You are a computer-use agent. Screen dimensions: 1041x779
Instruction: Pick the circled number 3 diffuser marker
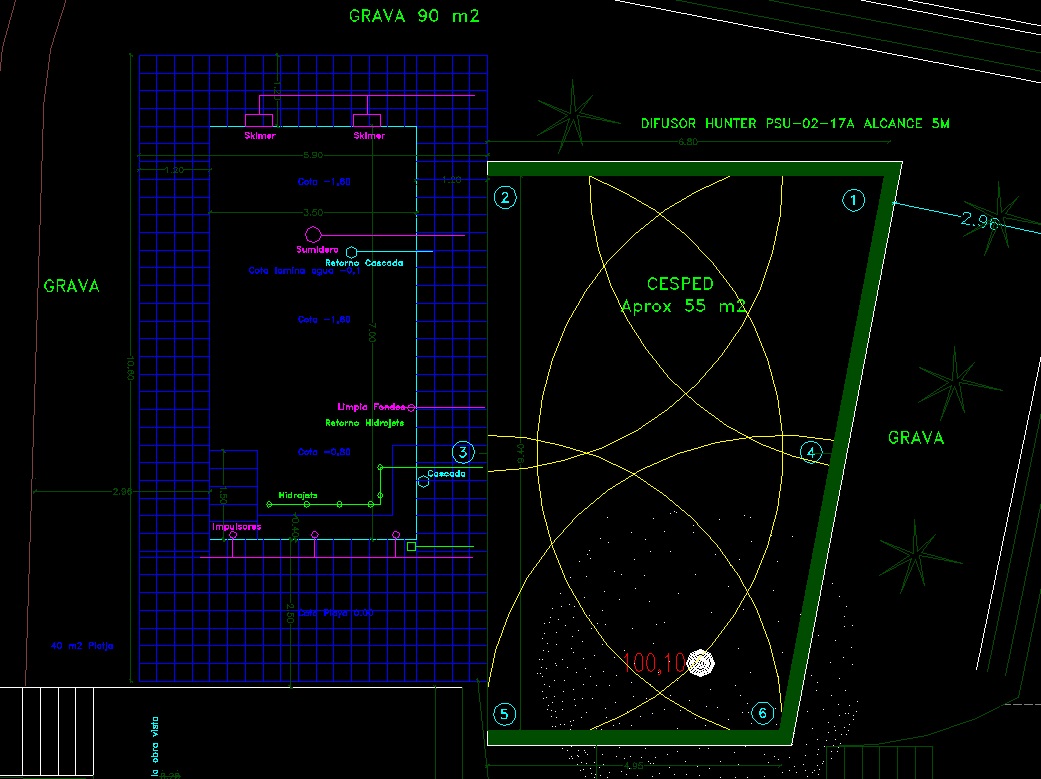tap(462, 452)
